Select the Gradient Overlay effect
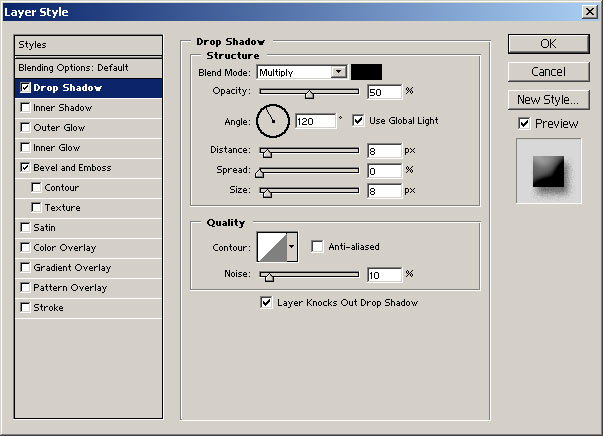 (72, 268)
